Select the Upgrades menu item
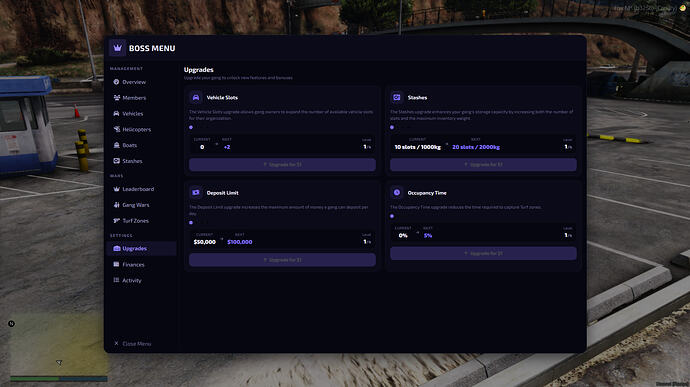Image resolution: width=690 pixels, height=387 pixels. (141, 249)
